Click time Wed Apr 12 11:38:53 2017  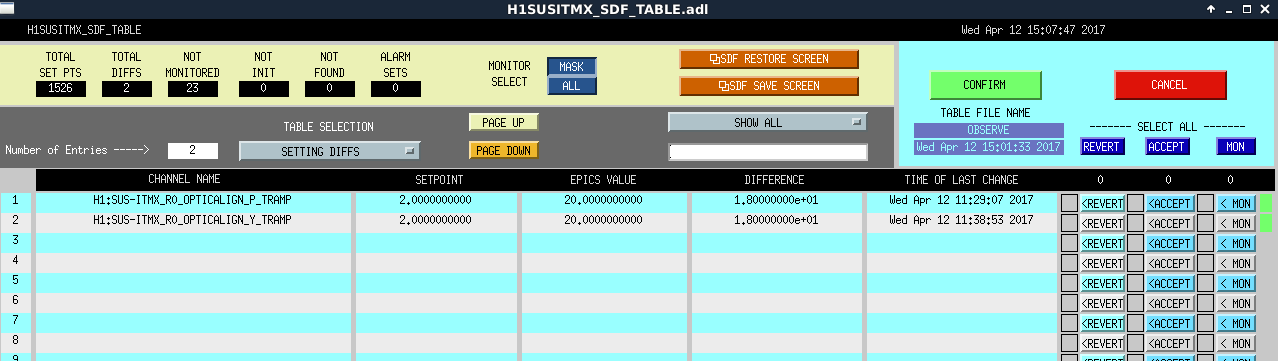tap(961, 219)
